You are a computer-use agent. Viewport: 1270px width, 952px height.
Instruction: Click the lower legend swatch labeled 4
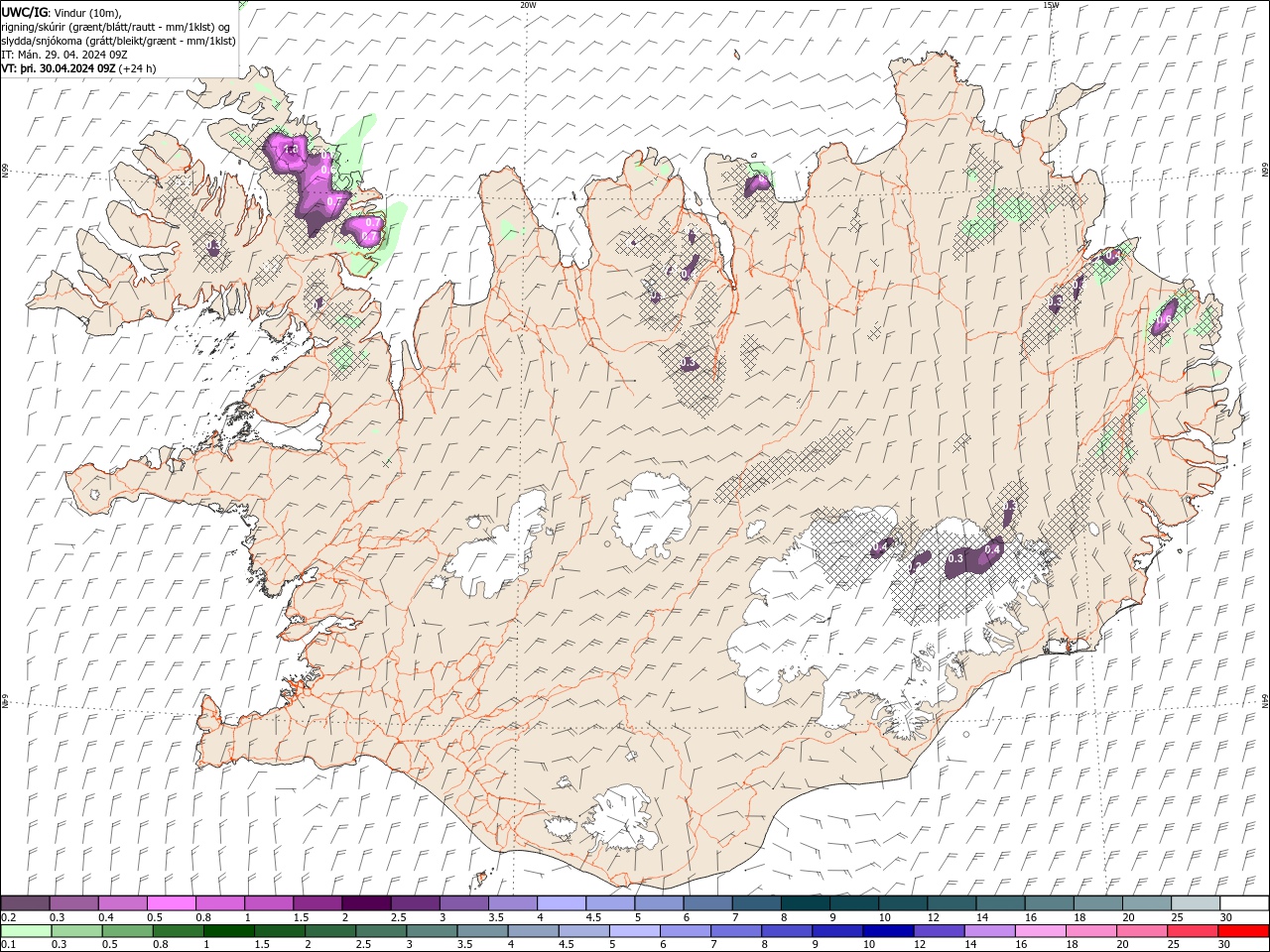(532, 931)
